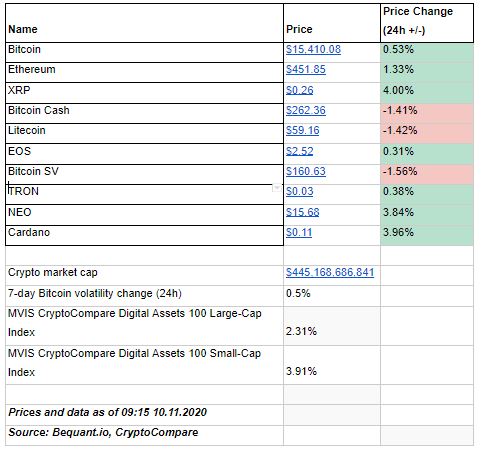The image size is (486, 463).
Task: Open the Cardano price link $0.11
Action: pos(299,232)
